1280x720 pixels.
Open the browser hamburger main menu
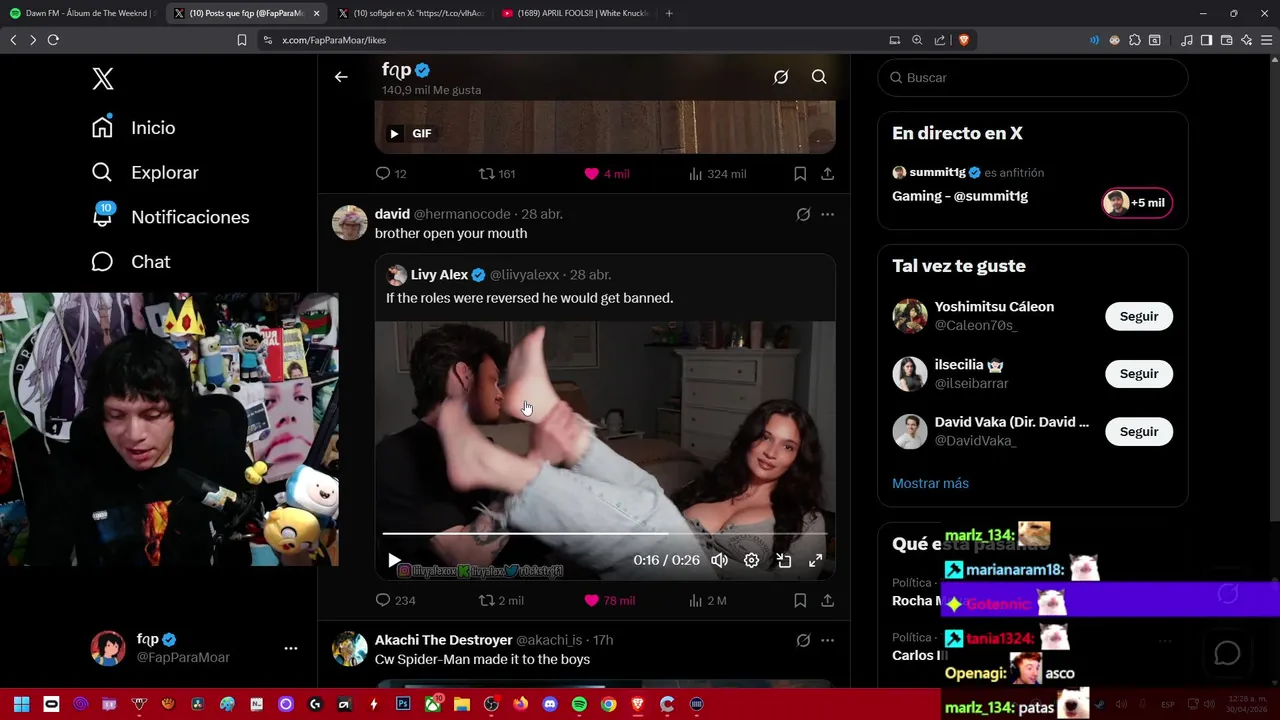coord(1266,40)
